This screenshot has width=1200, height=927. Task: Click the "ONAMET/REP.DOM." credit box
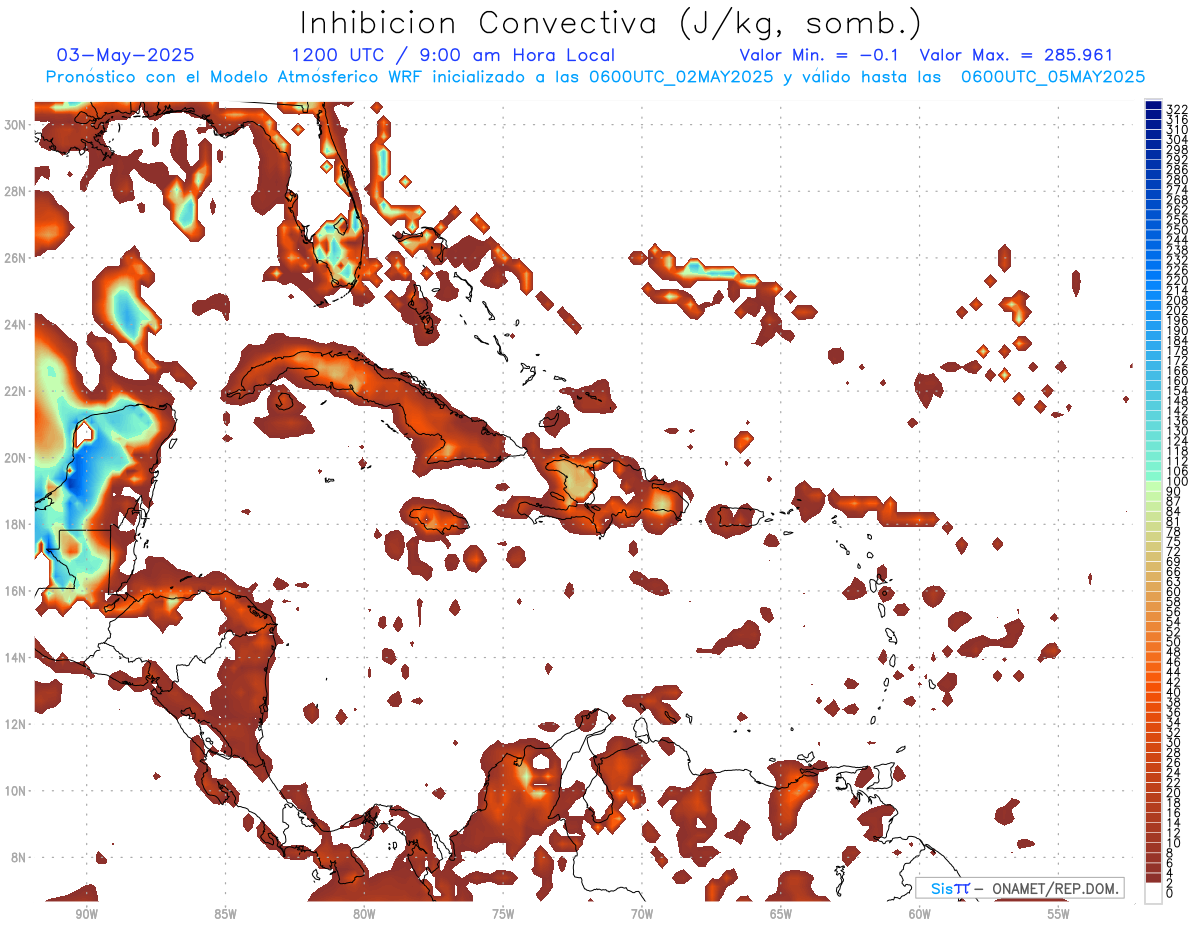pyautogui.click(x=1020, y=888)
